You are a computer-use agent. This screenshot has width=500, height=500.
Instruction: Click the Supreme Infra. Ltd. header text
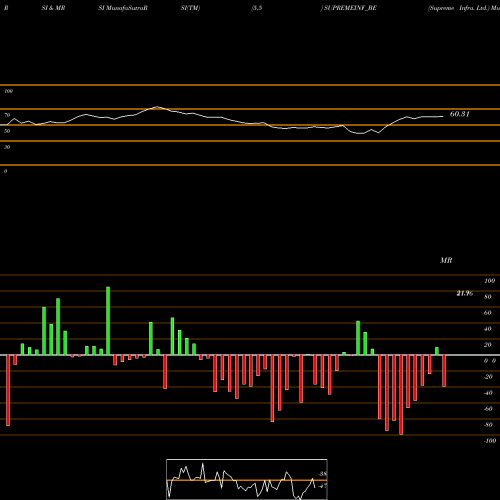(x=458, y=8)
